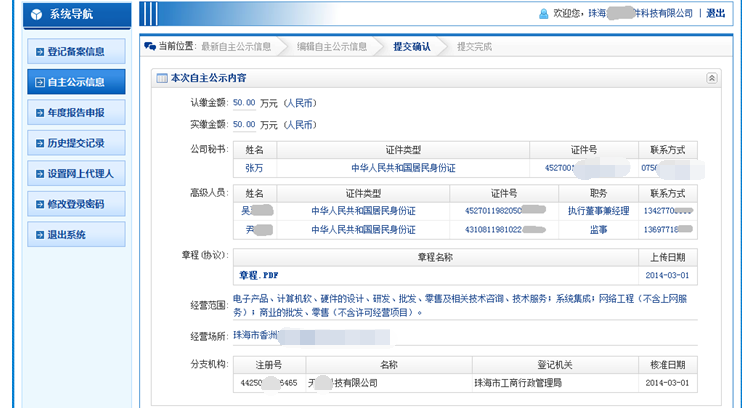747x414 pixels.
Task: Select the 提交确认 step
Action: (411, 46)
